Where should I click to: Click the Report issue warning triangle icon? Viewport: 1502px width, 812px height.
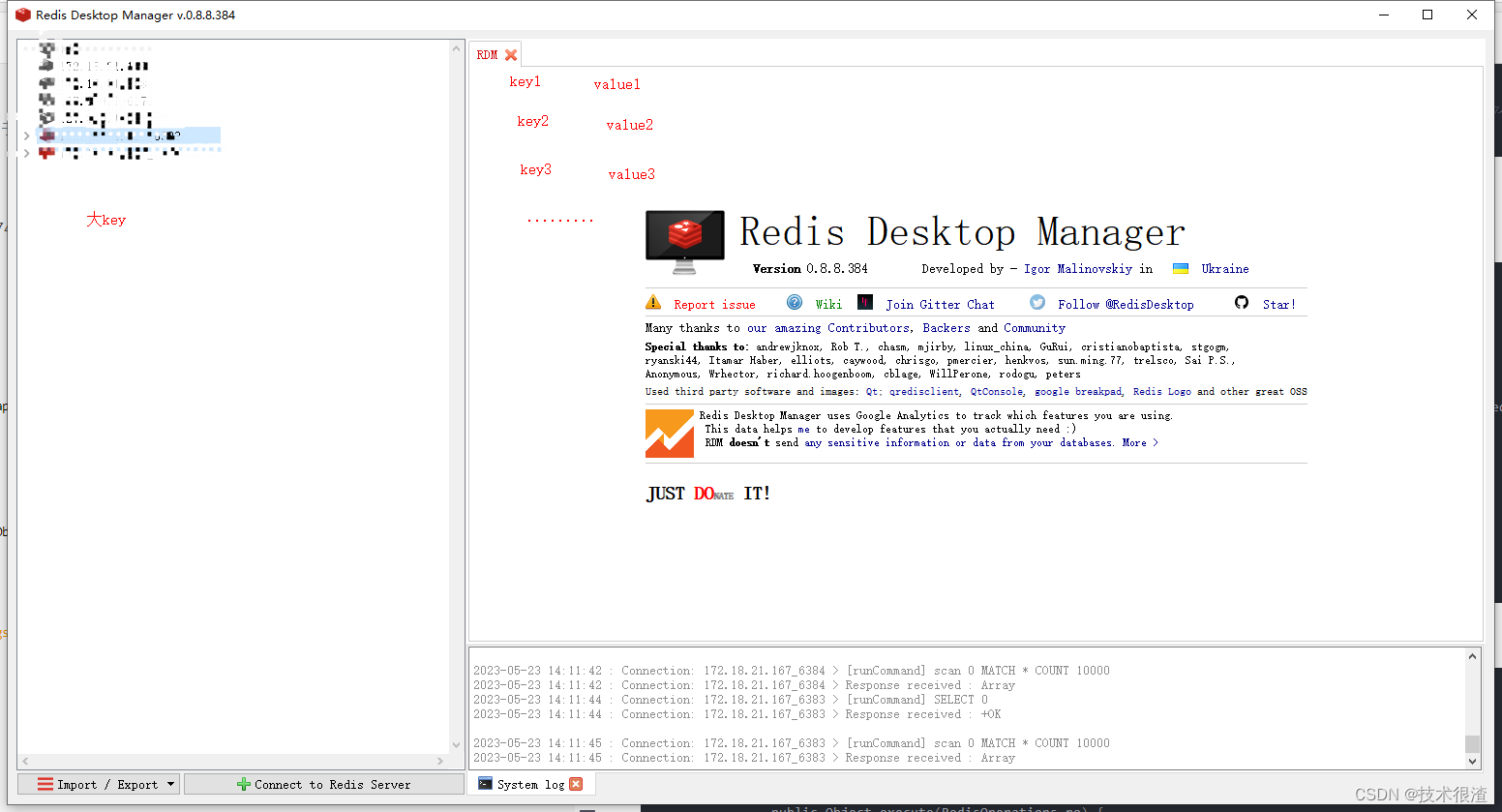[653, 302]
